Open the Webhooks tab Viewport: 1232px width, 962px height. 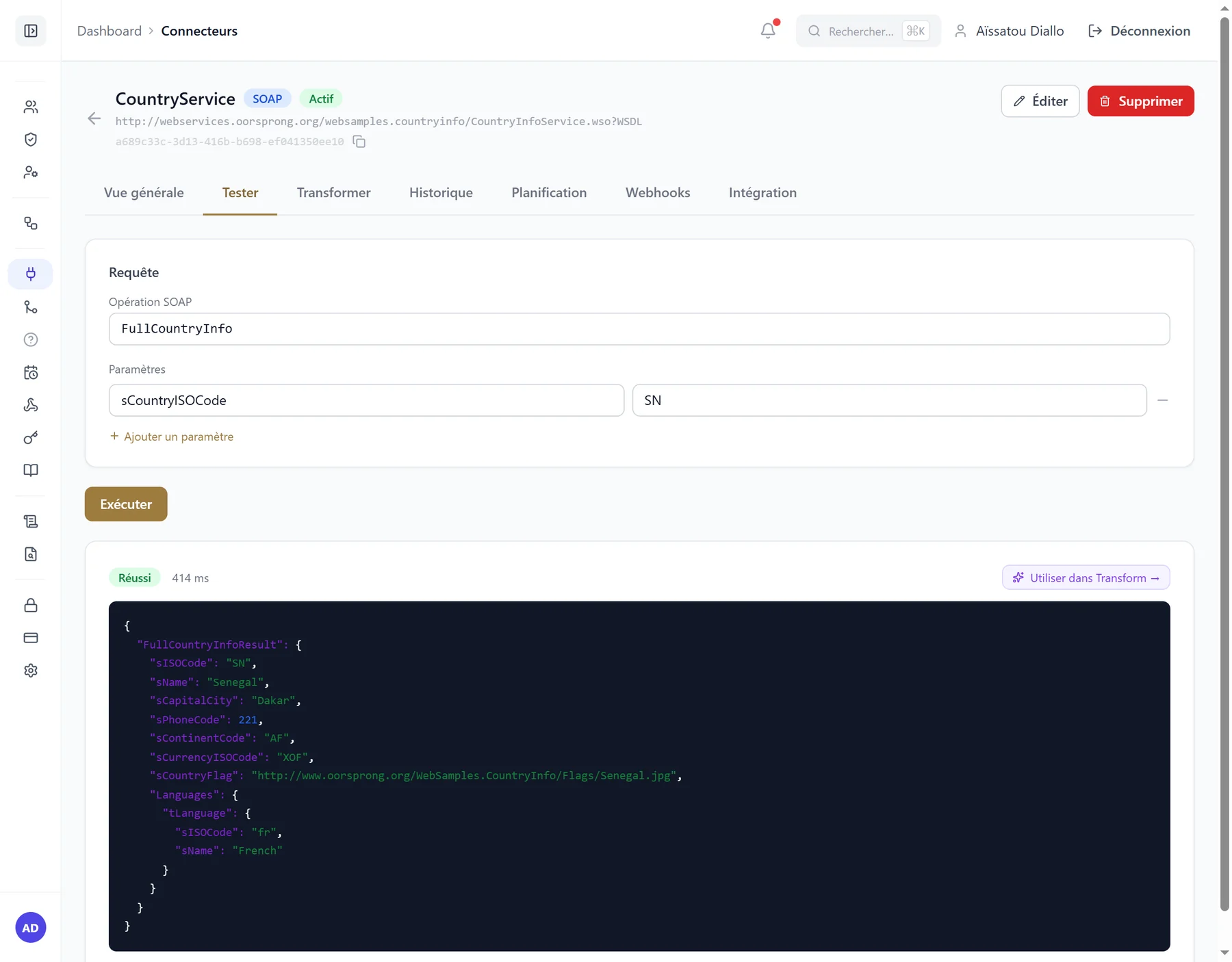click(x=658, y=193)
